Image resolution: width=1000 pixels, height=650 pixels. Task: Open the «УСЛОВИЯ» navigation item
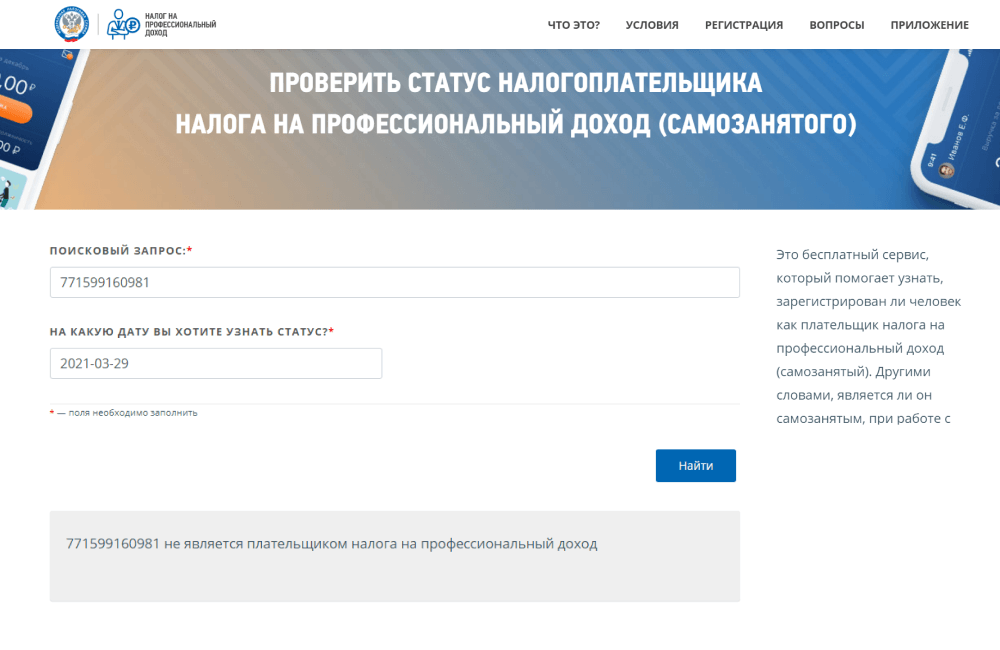(652, 25)
